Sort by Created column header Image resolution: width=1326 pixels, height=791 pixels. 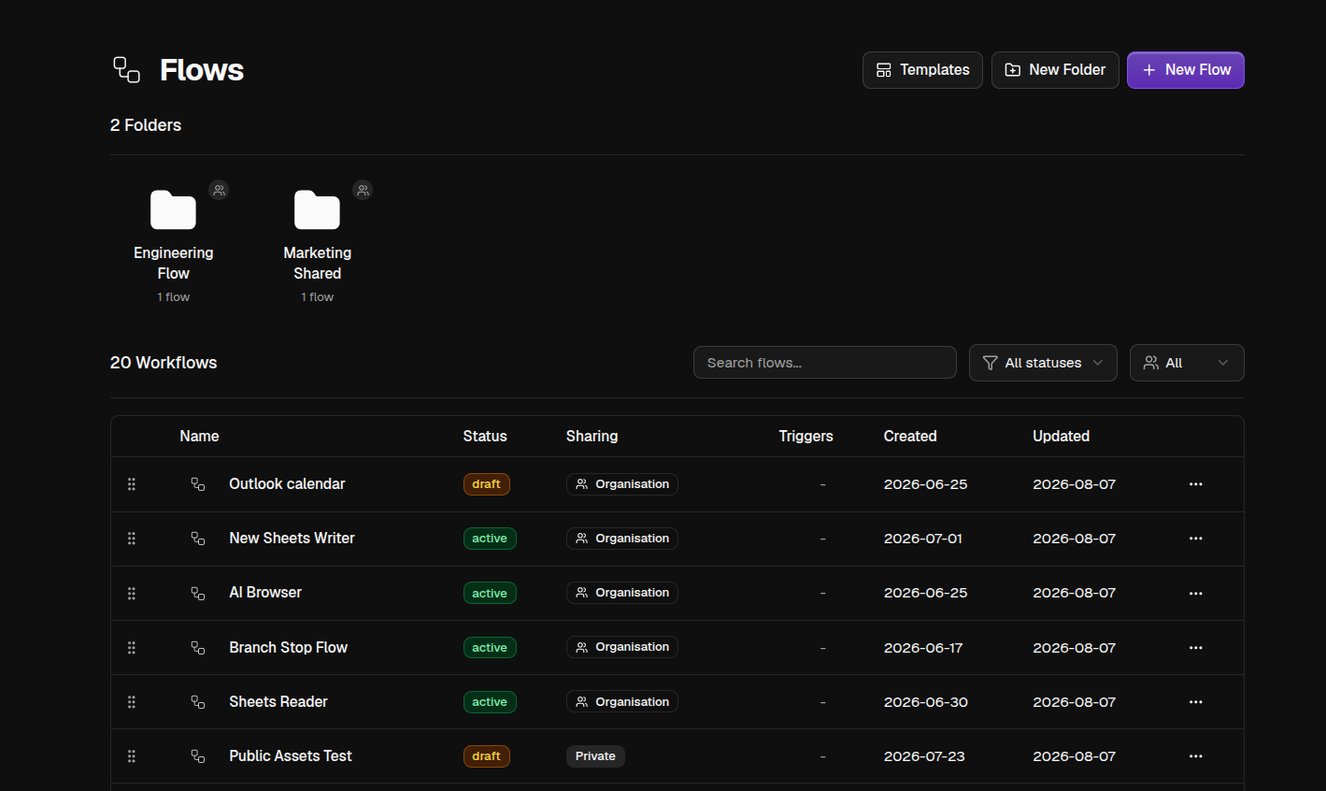coord(910,436)
